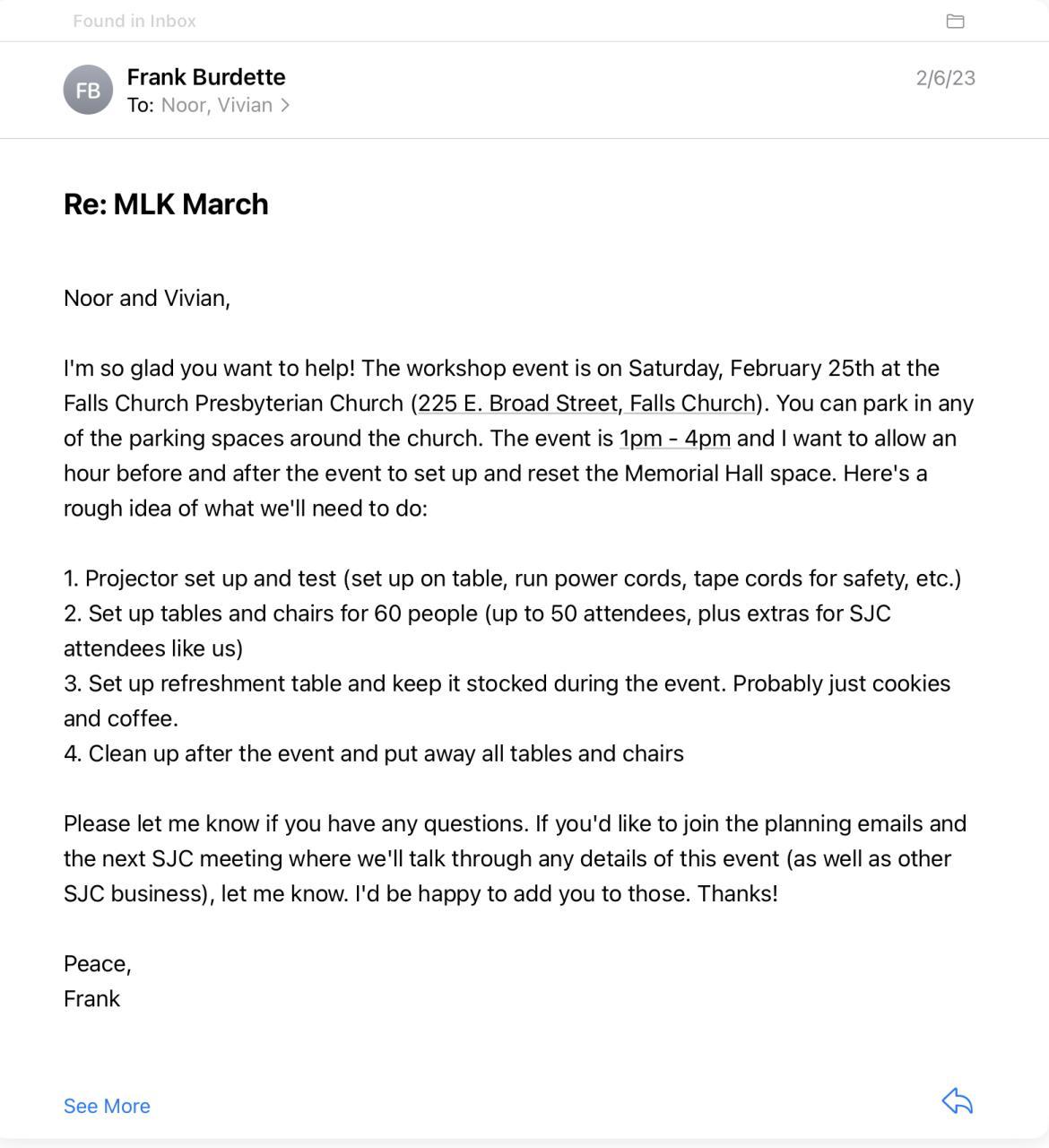Click the Peace closing line

point(98,964)
